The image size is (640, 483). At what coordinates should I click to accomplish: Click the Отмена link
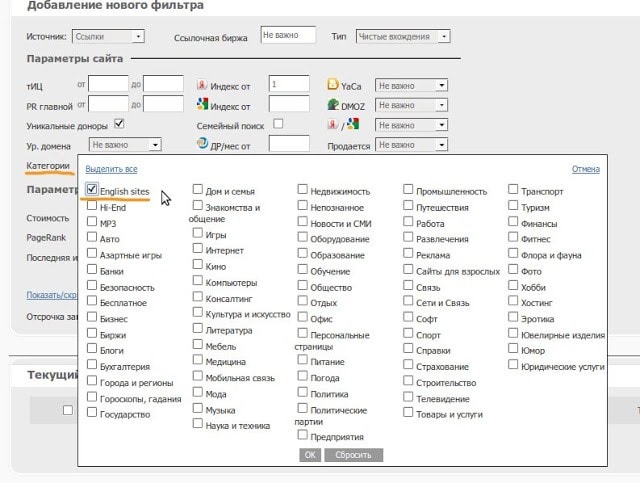click(x=585, y=169)
